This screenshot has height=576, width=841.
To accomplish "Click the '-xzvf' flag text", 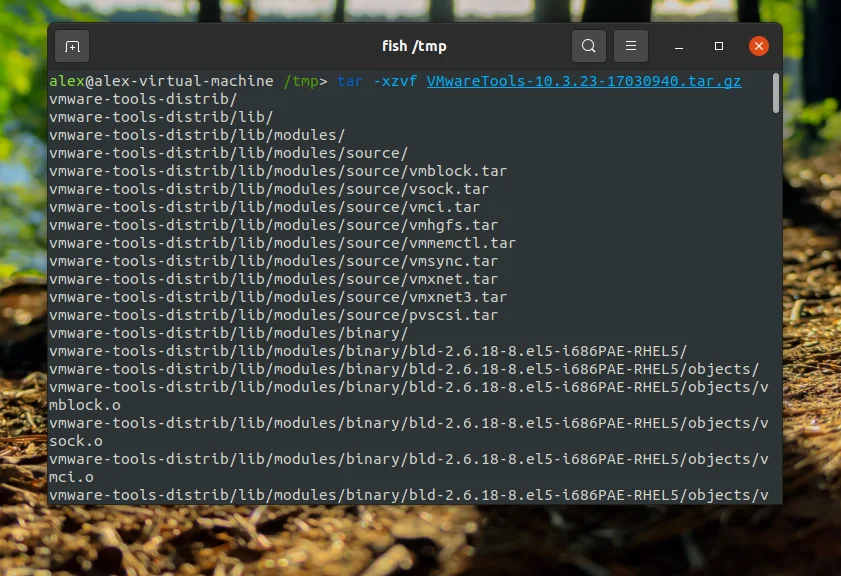I will 395,81.
